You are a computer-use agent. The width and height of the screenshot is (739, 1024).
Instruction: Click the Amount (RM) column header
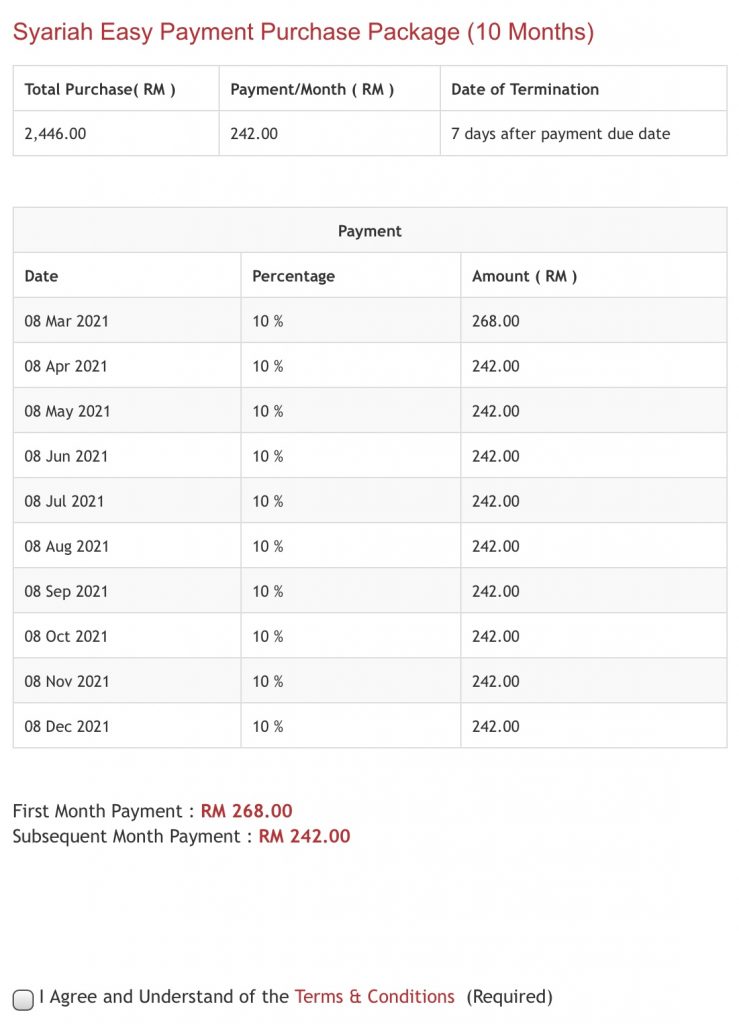(x=524, y=276)
